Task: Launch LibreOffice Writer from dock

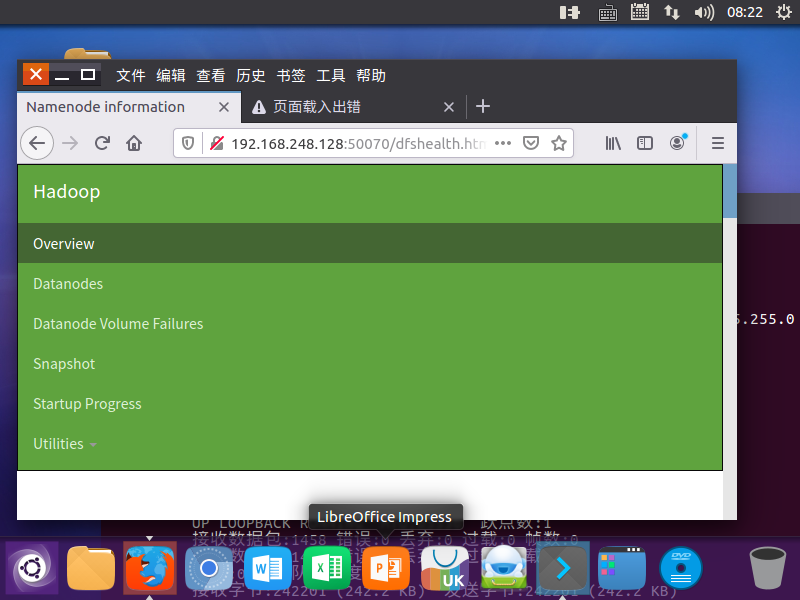Action: [268, 568]
